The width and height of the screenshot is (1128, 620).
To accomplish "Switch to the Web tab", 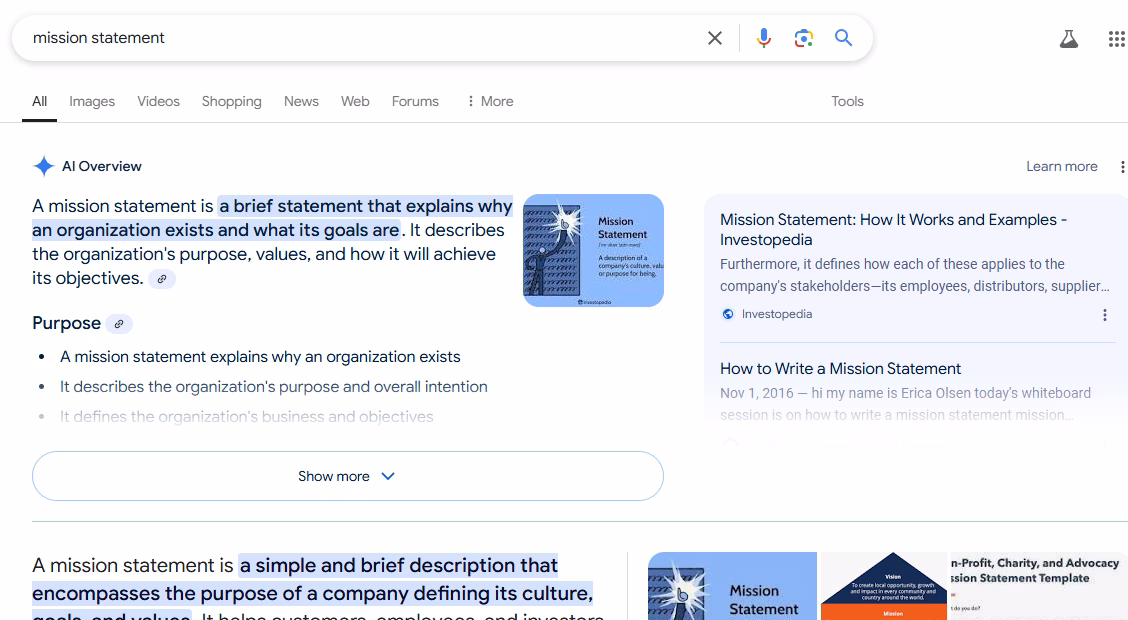I will [x=355, y=101].
